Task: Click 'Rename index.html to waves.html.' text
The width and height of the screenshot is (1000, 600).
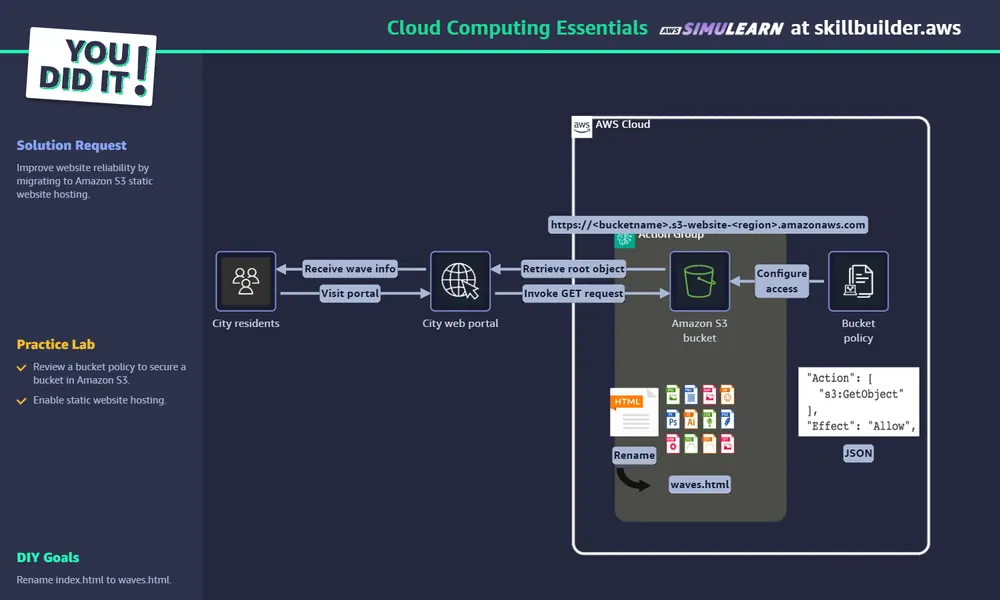Action: (94, 580)
